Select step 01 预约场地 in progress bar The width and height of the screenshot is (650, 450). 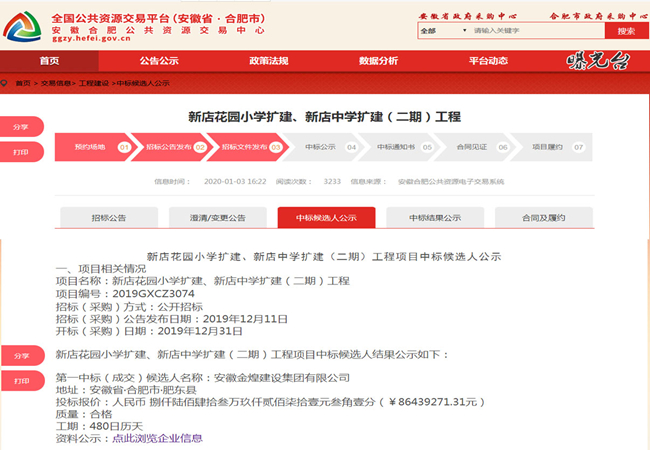pyautogui.click(x=95, y=147)
